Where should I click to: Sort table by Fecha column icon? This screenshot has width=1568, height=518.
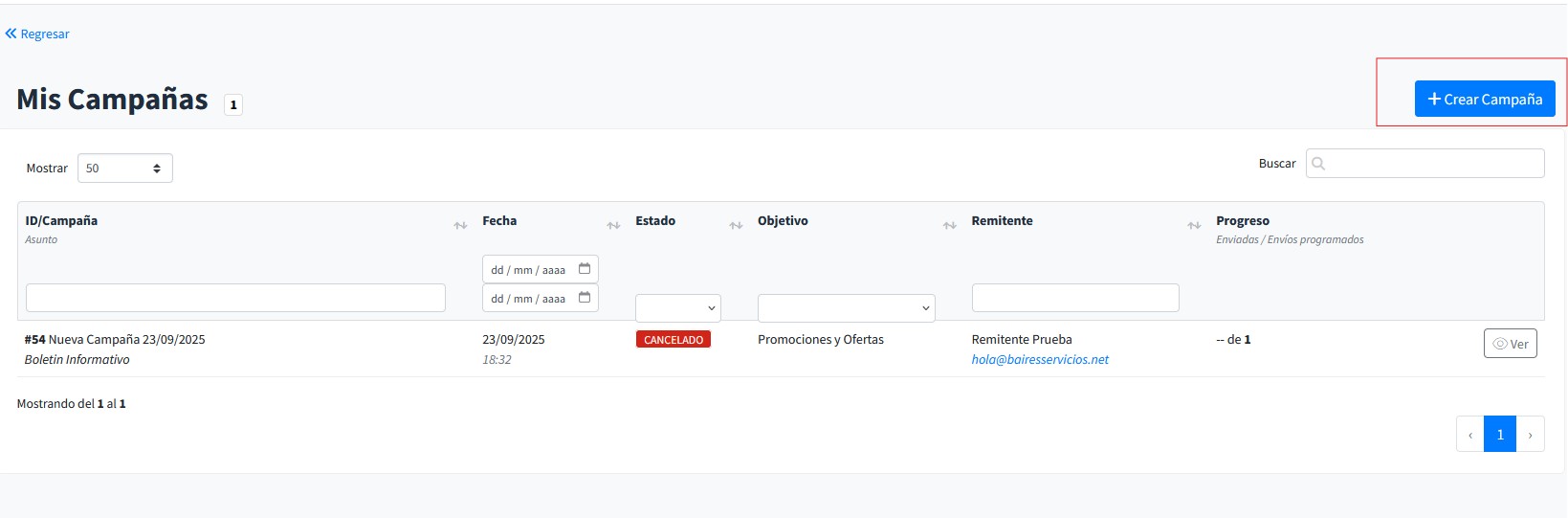[x=613, y=225]
